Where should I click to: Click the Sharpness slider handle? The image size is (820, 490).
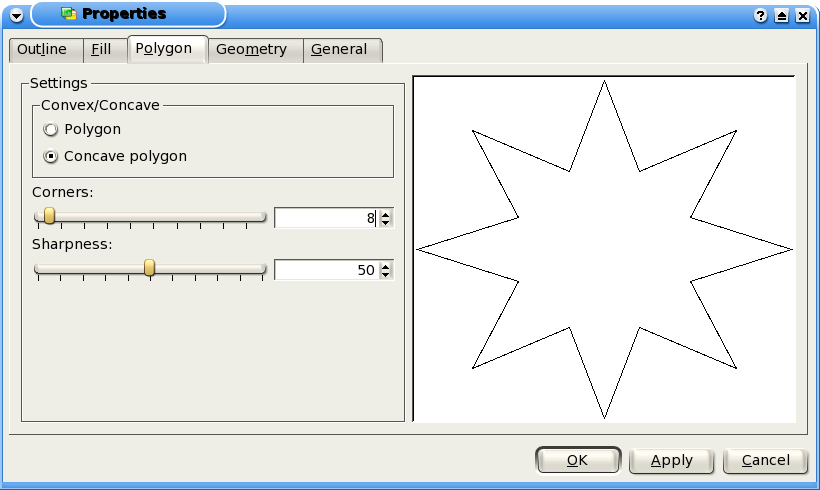pyautogui.click(x=150, y=268)
